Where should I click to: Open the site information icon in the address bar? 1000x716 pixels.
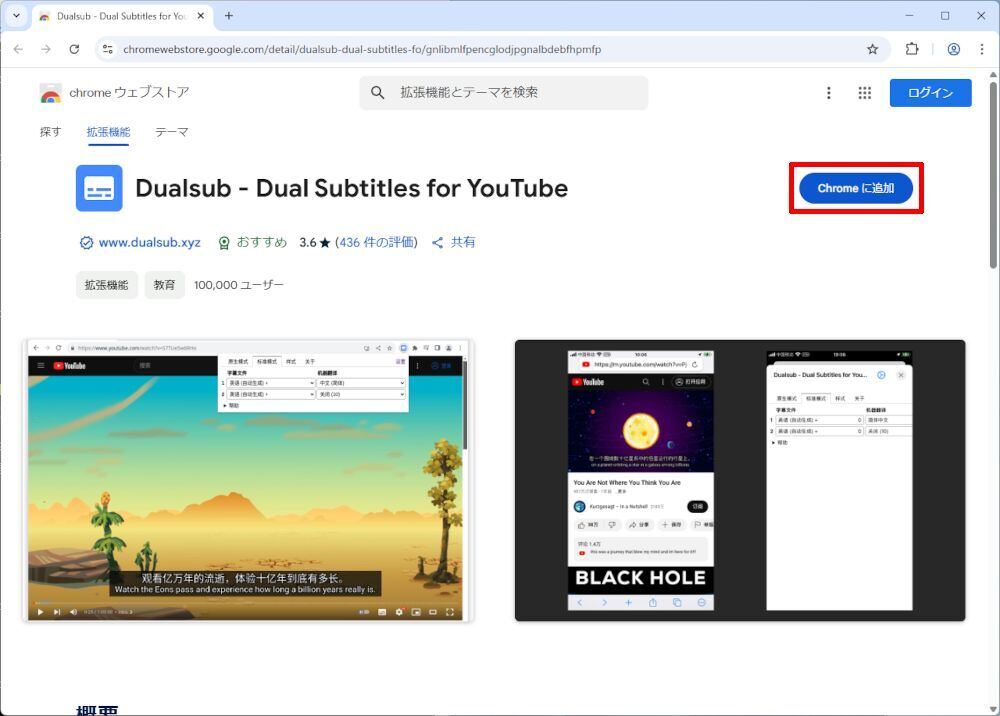click(108, 49)
